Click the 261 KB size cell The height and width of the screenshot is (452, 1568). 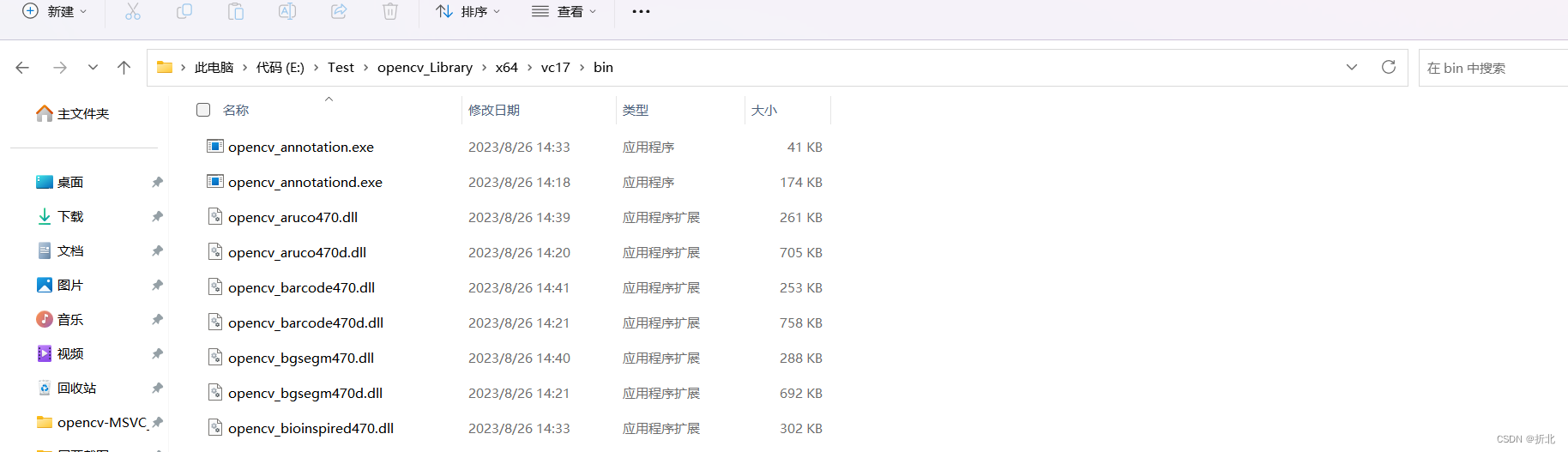click(801, 218)
